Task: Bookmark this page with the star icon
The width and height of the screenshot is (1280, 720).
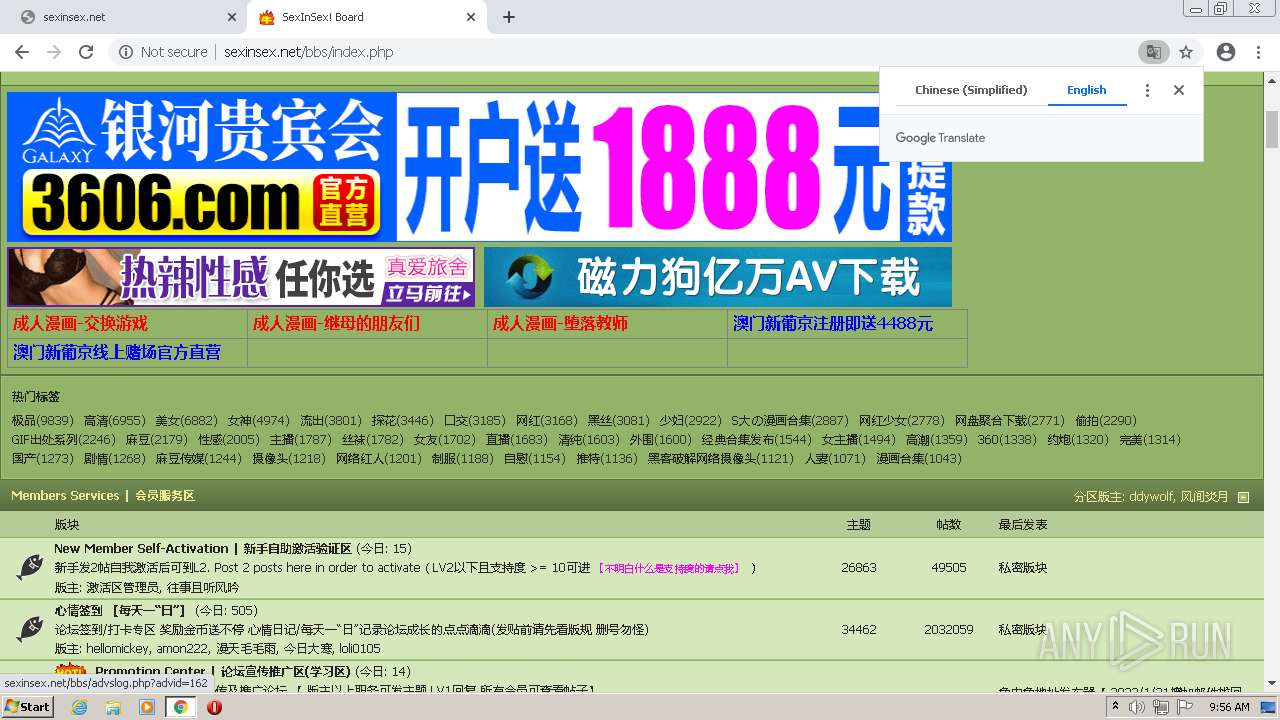Action: (x=1186, y=52)
